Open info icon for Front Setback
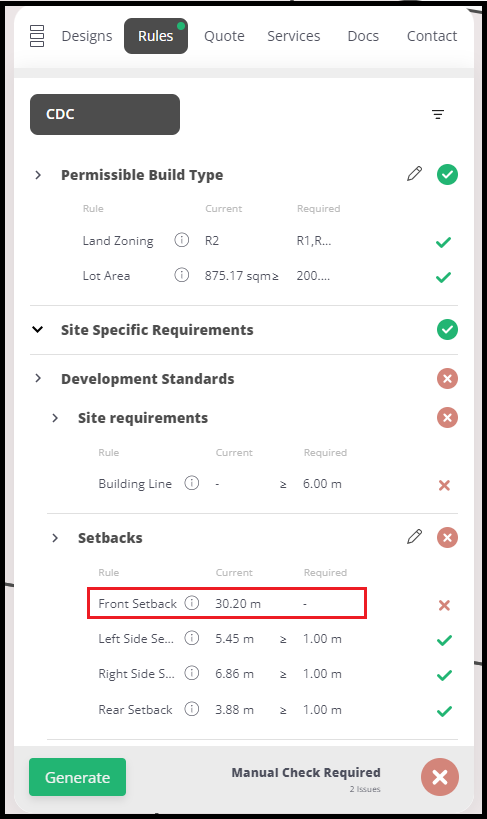The width and height of the screenshot is (487, 819). (x=192, y=603)
